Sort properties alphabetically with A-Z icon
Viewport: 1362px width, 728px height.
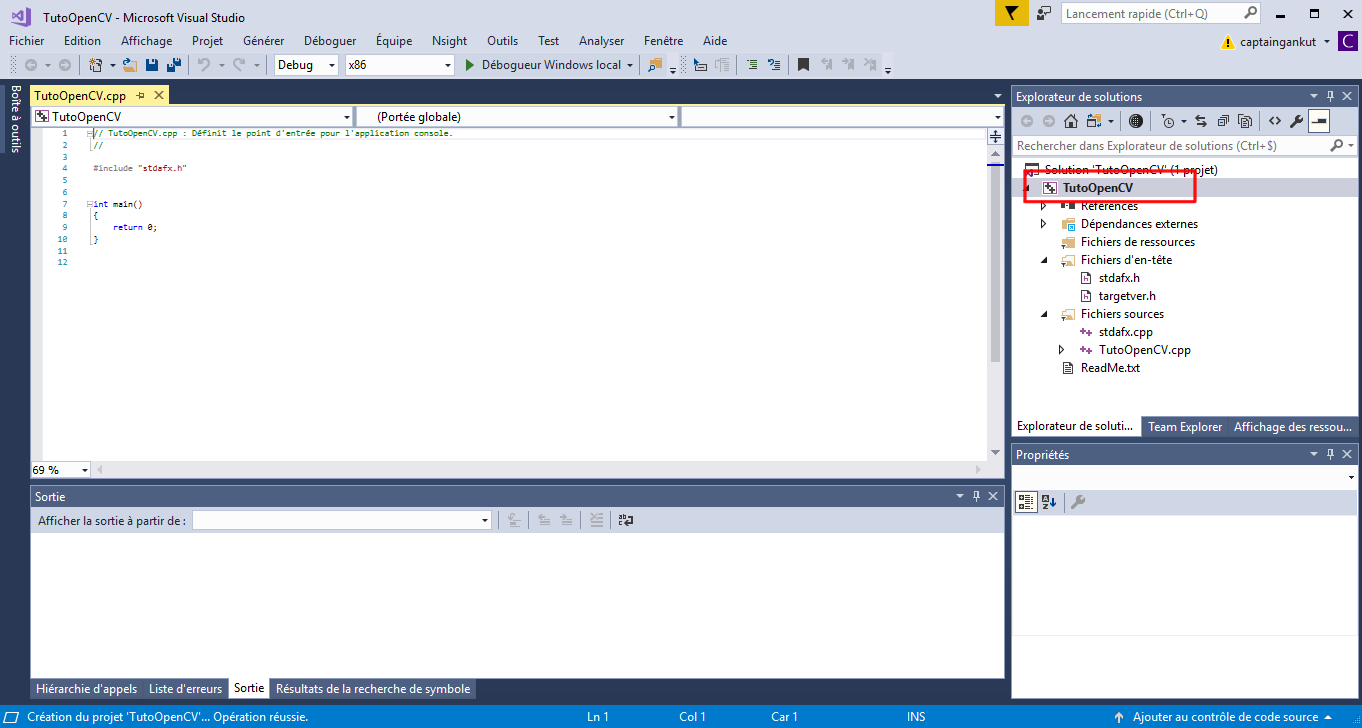pyautogui.click(x=1048, y=502)
